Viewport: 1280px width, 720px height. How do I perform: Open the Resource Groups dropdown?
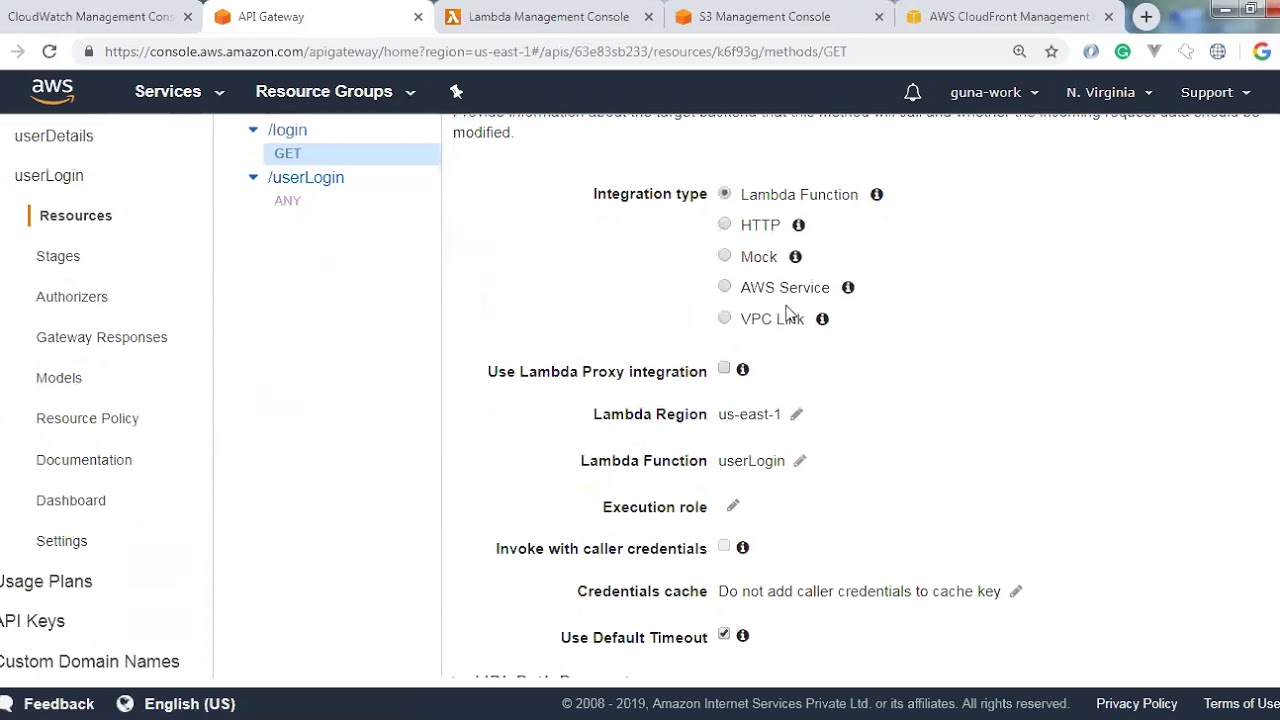(x=335, y=91)
